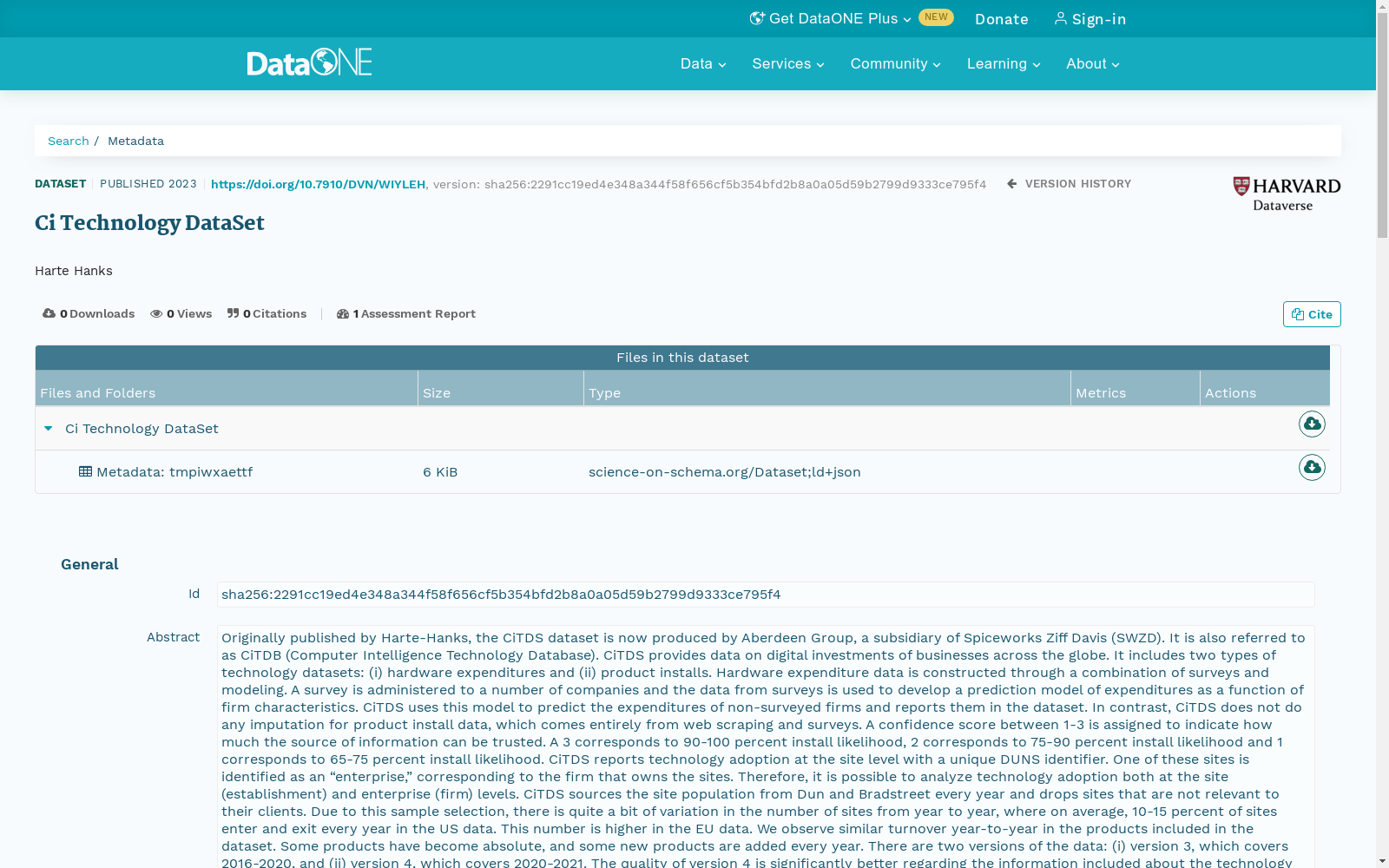Click the Abstract text block
Screen dimensions: 1389x868
pos(766,746)
